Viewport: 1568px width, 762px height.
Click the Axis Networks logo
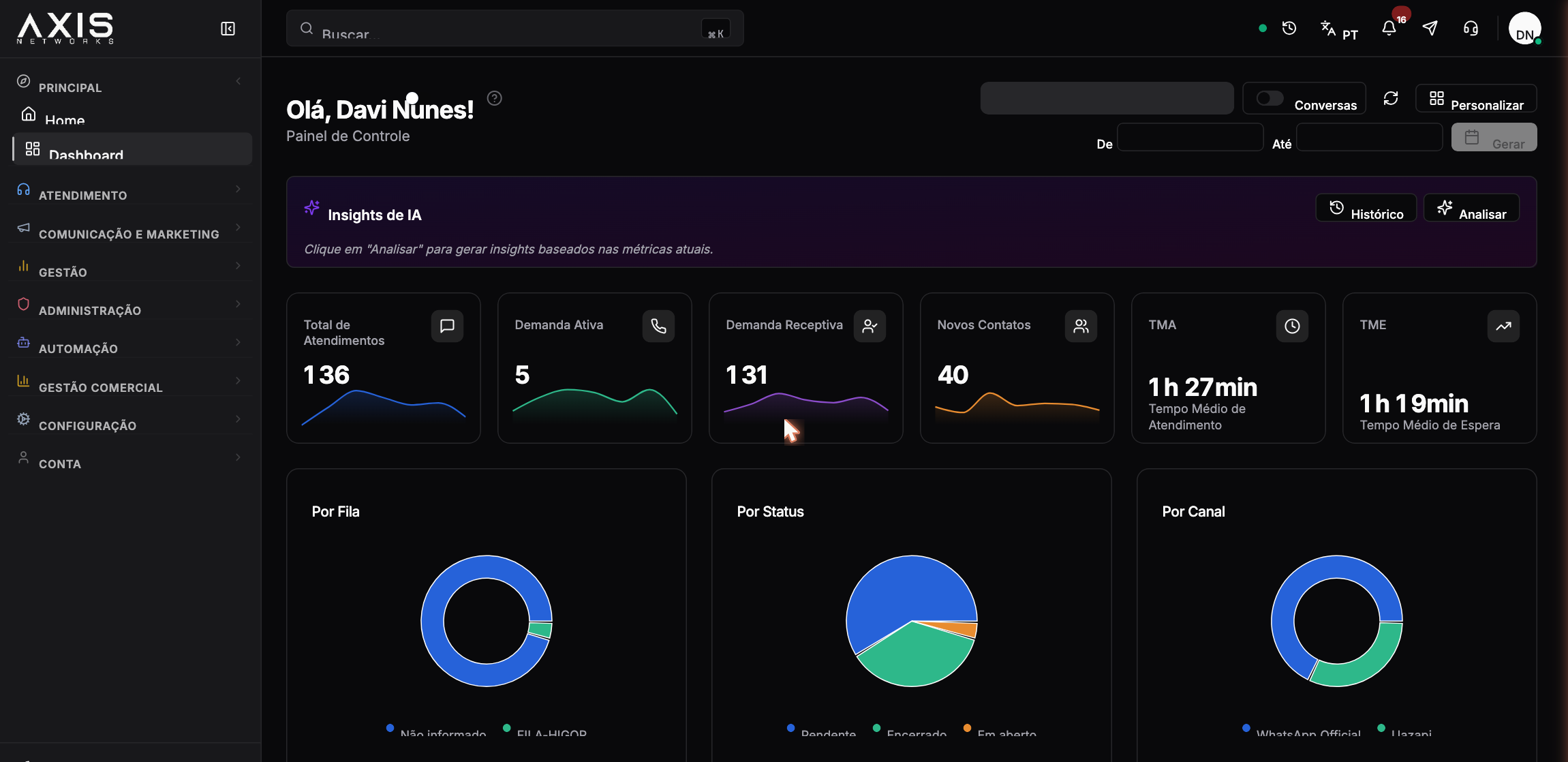coord(65,28)
